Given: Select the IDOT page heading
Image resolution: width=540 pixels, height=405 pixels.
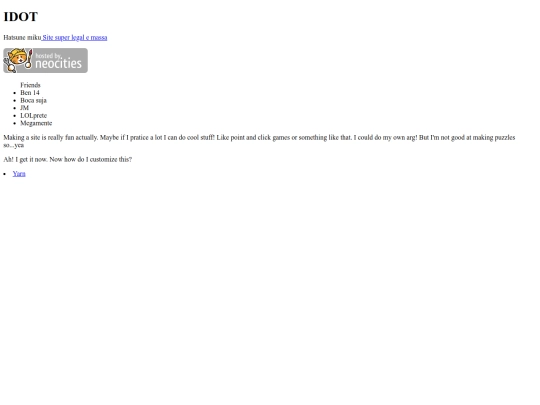Looking at the screenshot, I should click(x=21, y=17).
